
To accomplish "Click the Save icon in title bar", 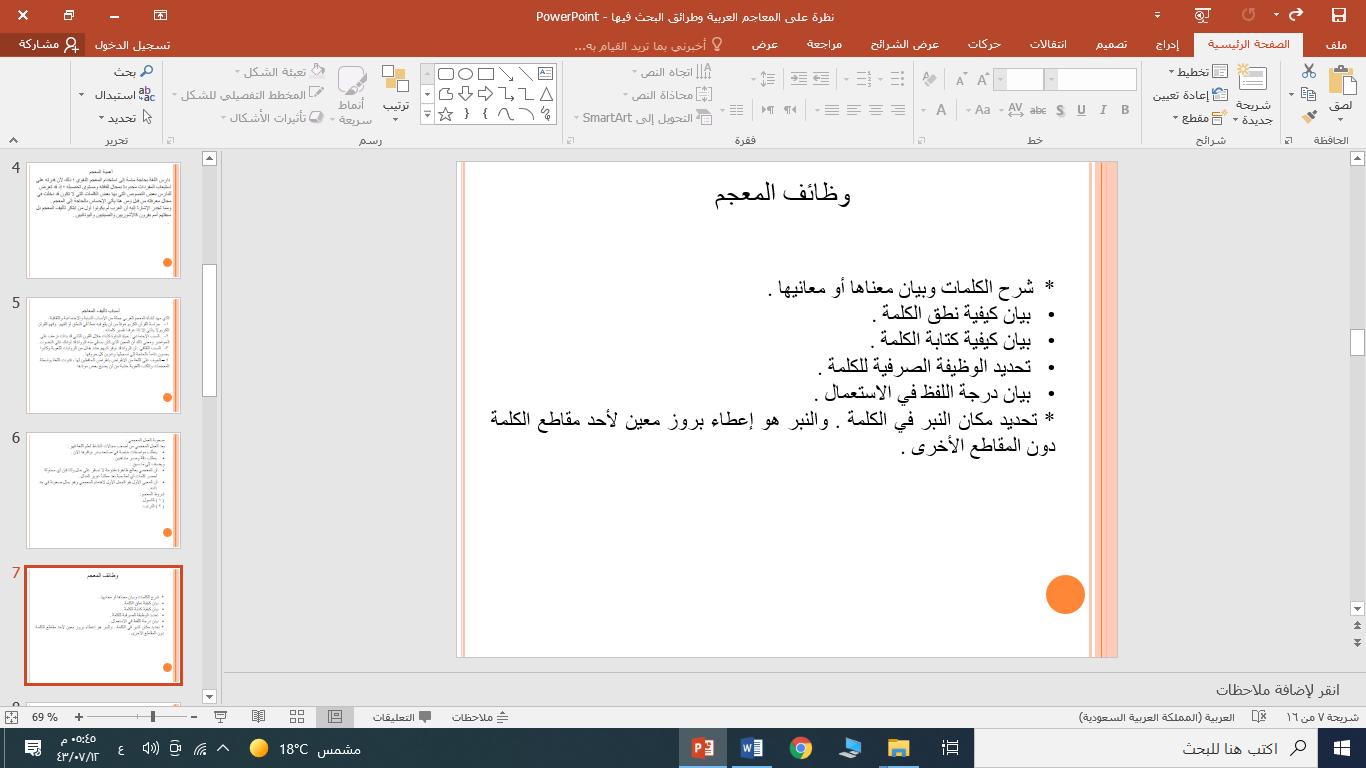I will coord(1338,15).
